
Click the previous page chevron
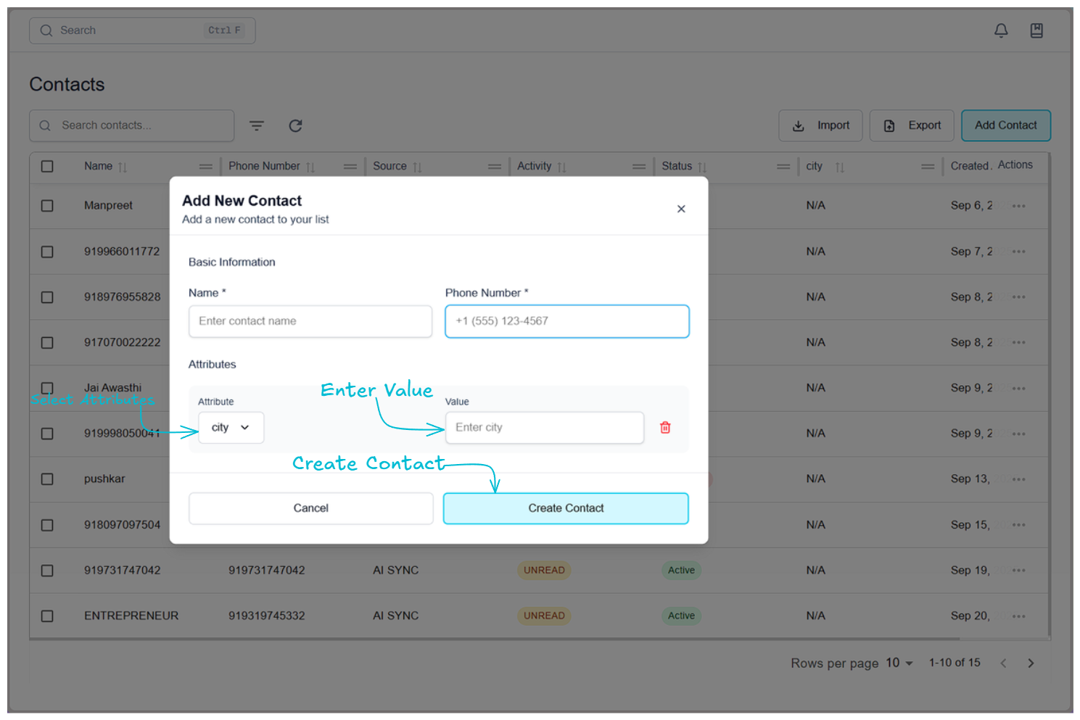[1003, 662]
